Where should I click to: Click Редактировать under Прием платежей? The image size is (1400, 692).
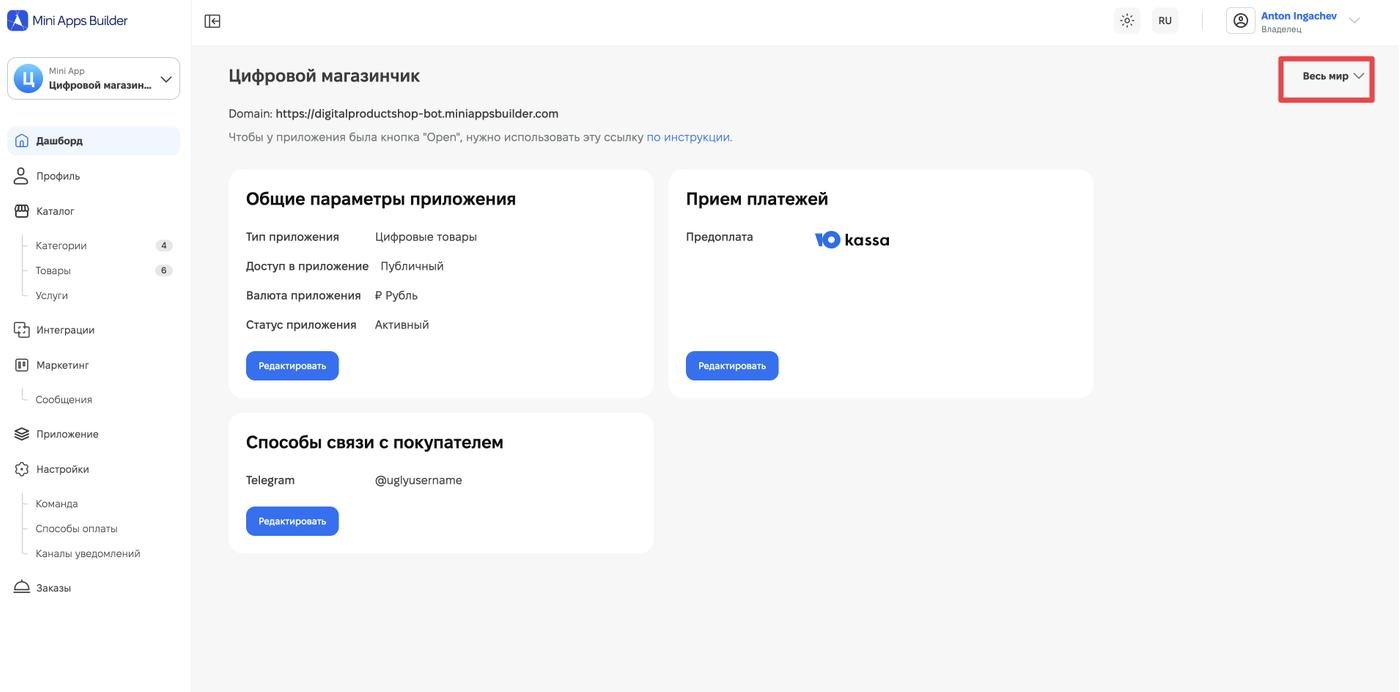pos(732,366)
